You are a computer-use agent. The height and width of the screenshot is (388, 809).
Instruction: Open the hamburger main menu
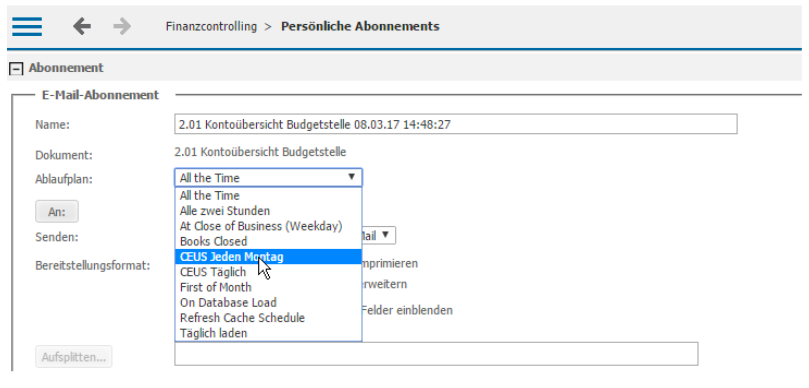point(27,26)
